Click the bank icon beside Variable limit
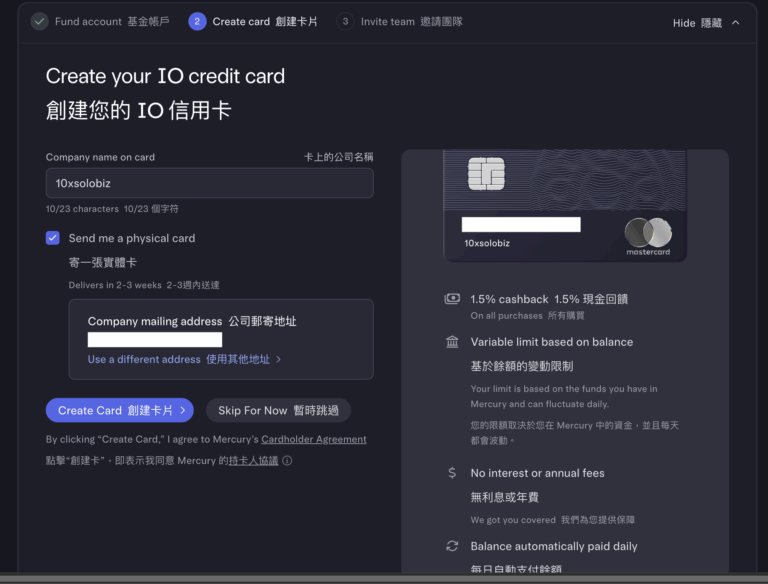Viewport: 768px width, 584px height. (452, 342)
